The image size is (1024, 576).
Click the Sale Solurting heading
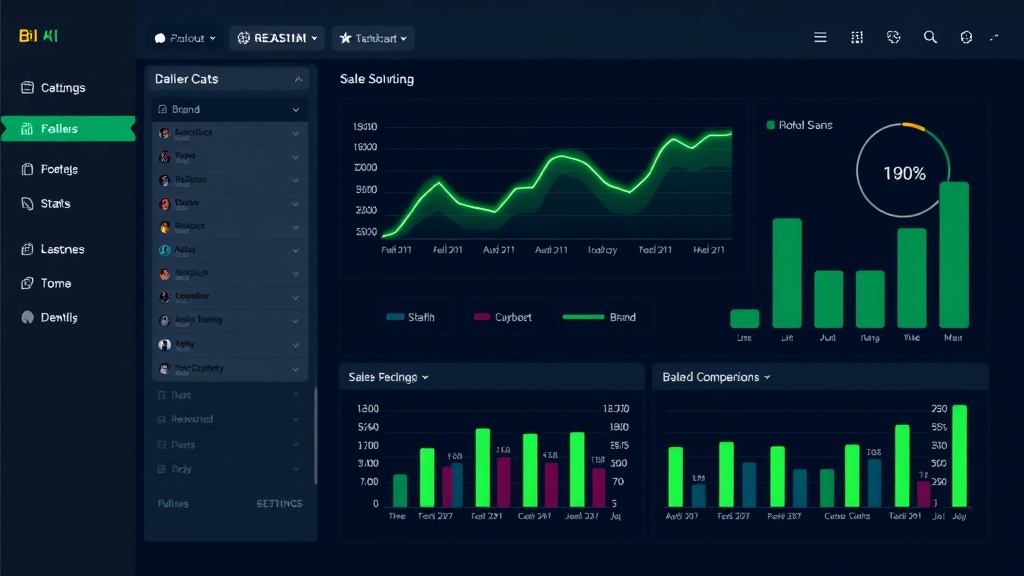tap(377, 79)
